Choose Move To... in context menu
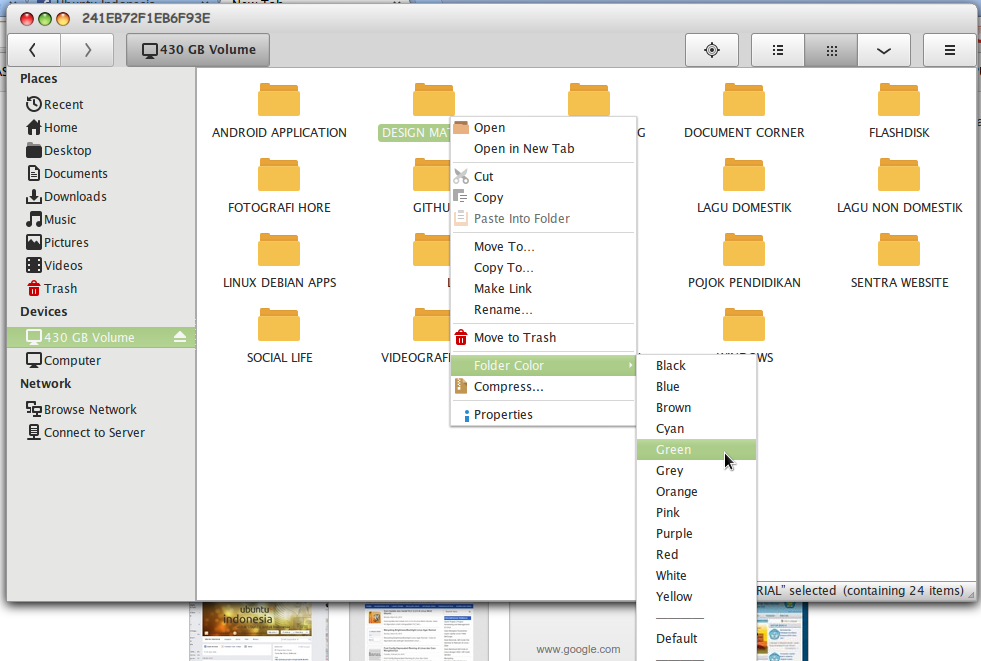Viewport: 981px width, 661px height. click(x=543, y=246)
